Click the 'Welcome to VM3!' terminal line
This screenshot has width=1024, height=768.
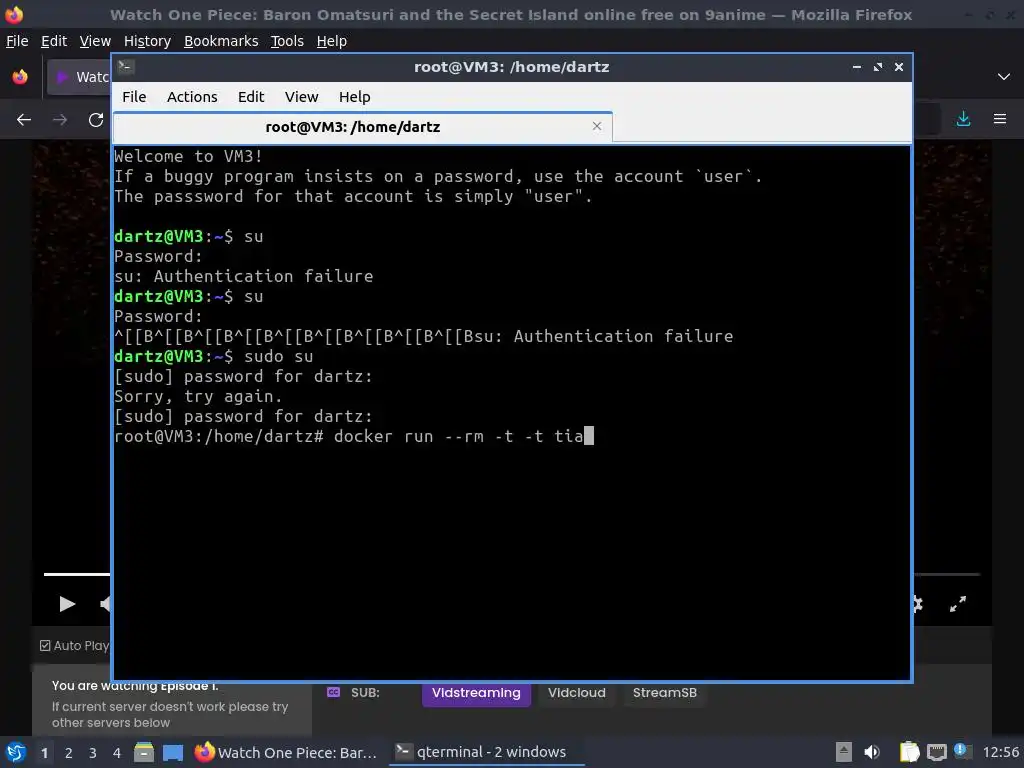click(x=188, y=156)
